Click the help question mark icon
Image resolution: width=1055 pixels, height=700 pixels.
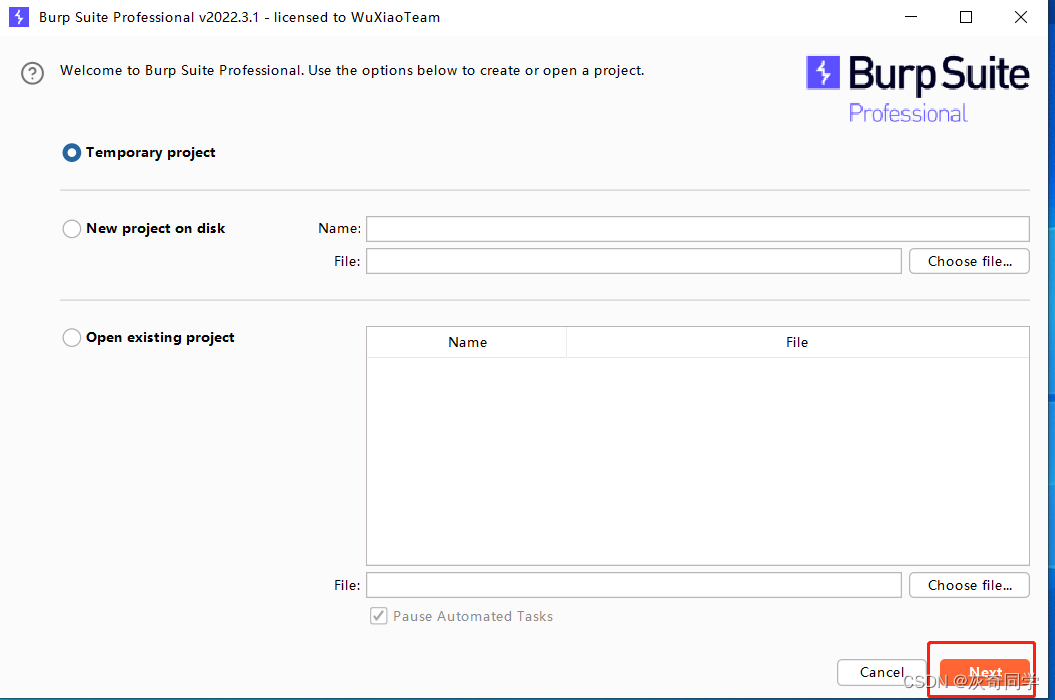(32, 73)
